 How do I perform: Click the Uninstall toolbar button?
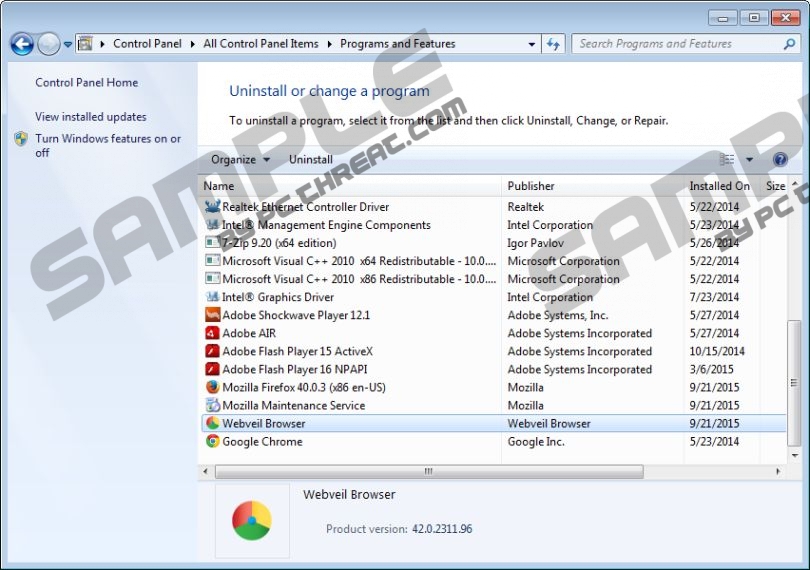(x=310, y=160)
